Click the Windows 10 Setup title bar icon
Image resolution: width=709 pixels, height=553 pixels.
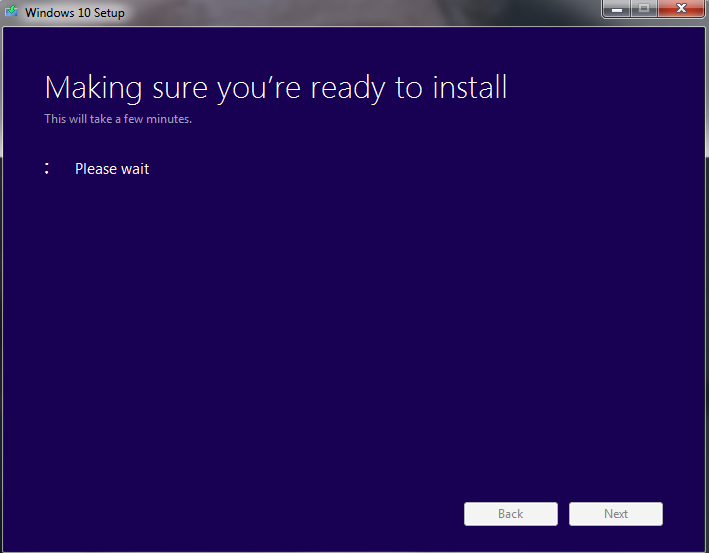coord(11,11)
